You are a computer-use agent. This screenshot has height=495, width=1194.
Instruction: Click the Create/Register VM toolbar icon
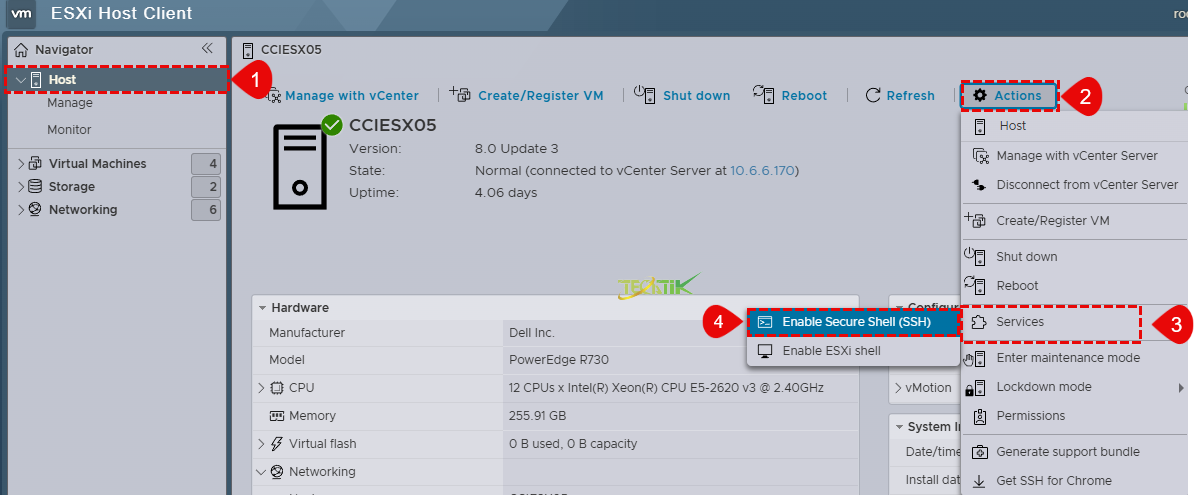[x=460, y=94]
